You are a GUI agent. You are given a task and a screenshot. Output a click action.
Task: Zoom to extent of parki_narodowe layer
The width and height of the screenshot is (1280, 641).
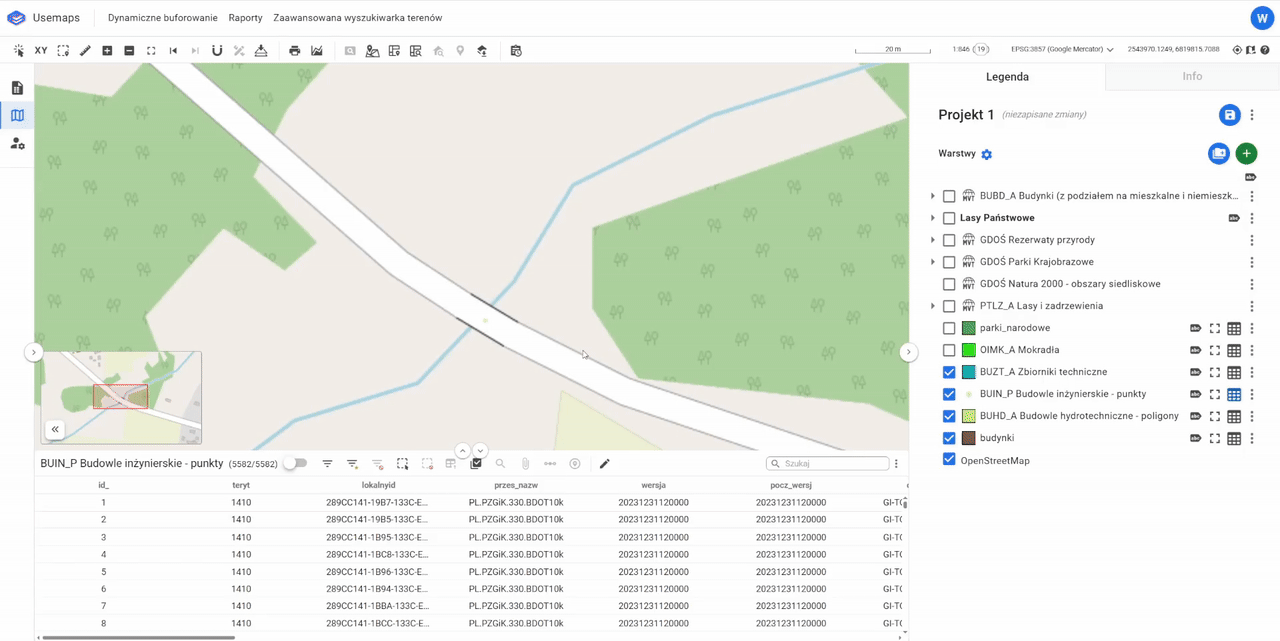(1214, 328)
